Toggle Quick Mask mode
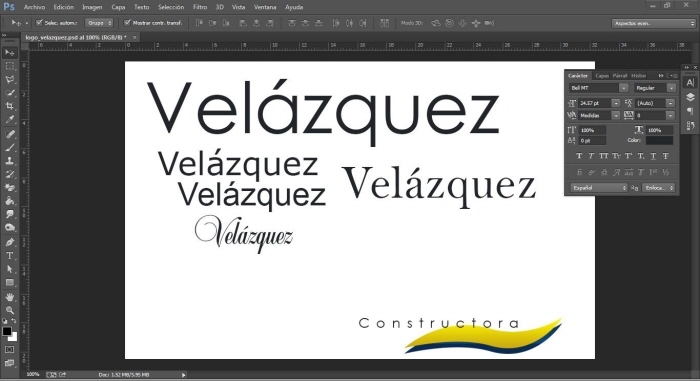Viewport: 700px width, 381px height. coord(9,350)
